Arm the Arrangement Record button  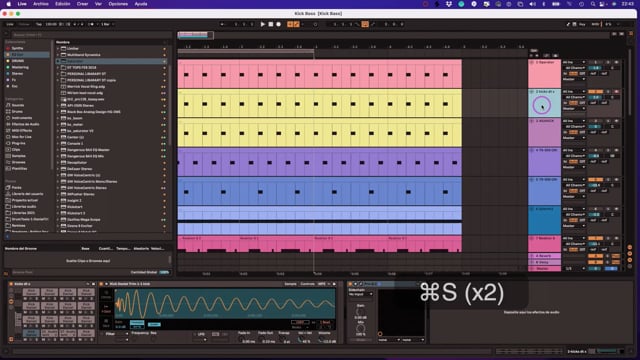tap(278, 24)
